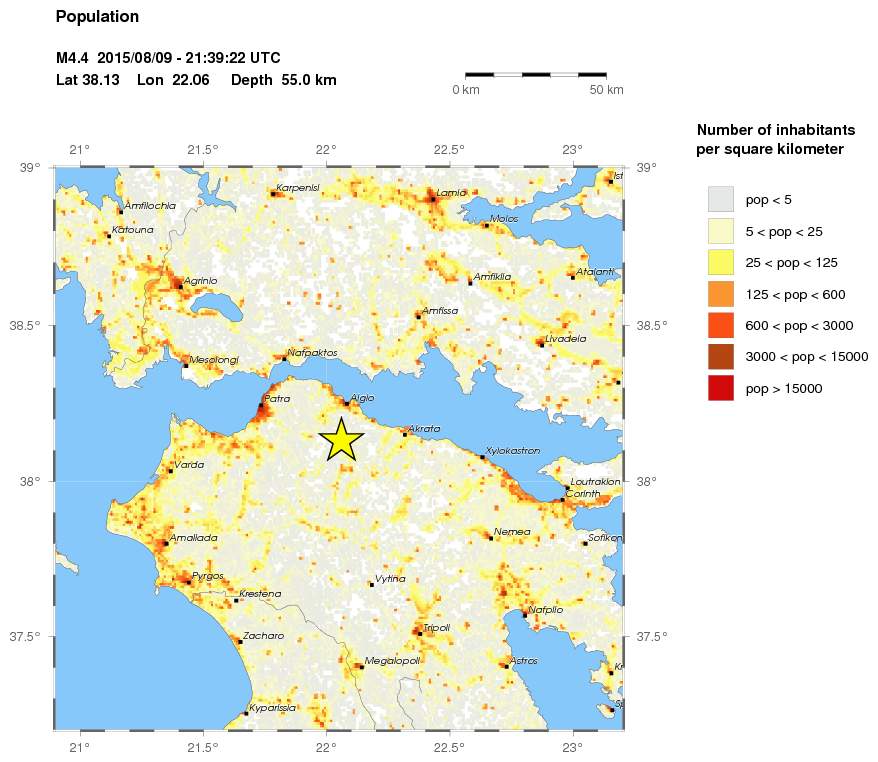
Task: Click the Lamia city square marker
Action: point(433,199)
